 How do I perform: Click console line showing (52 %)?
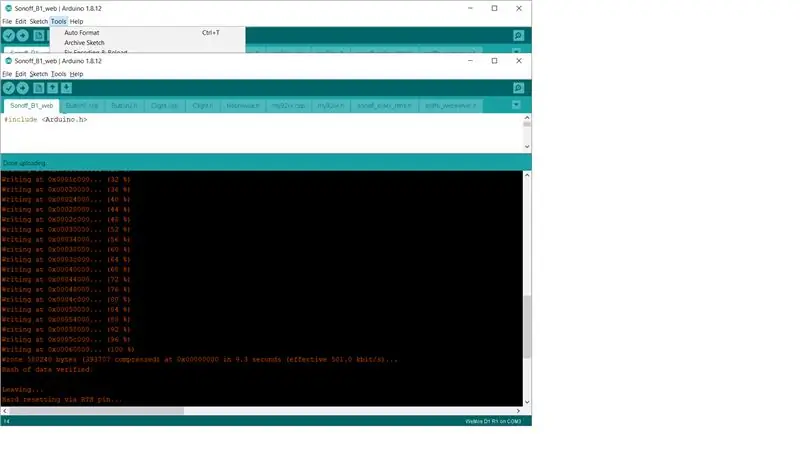pos(66,230)
